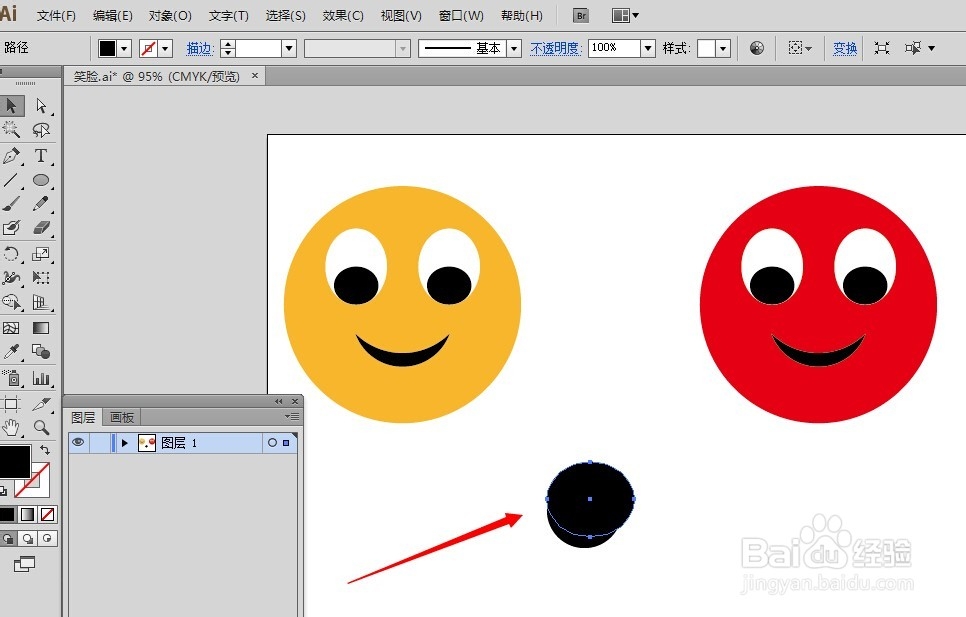Image resolution: width=966 pixels, height=617 pixels.
Task: Open the 样式 graphic style dropdown
Action: click(723, 48)
